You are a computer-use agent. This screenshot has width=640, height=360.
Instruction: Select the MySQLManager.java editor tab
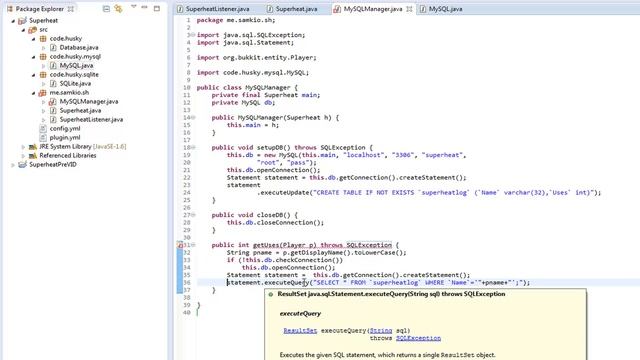pos(373,9)
